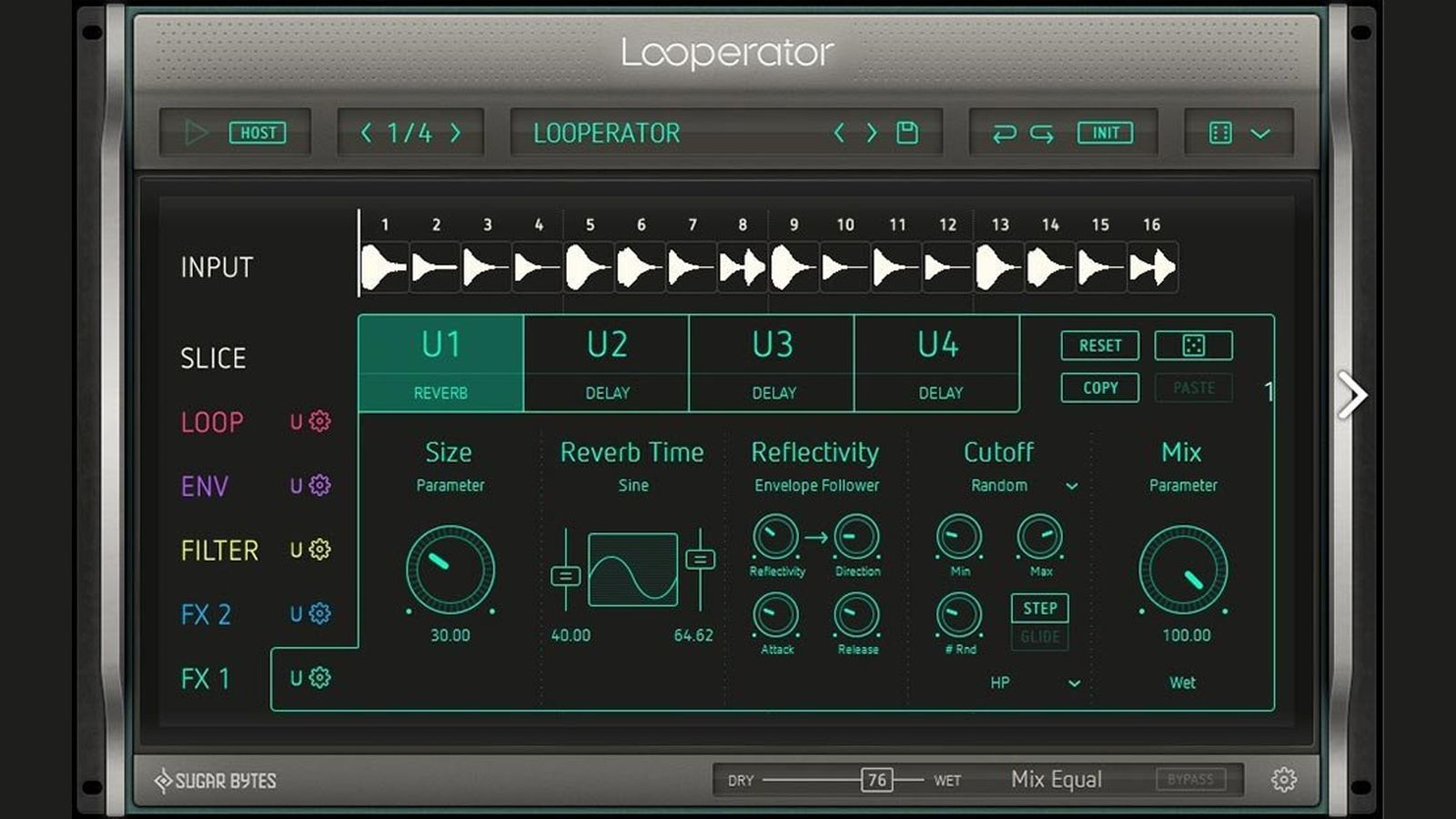
Task: Open global settings gear at bottom right
Action: pos(1283,780)
